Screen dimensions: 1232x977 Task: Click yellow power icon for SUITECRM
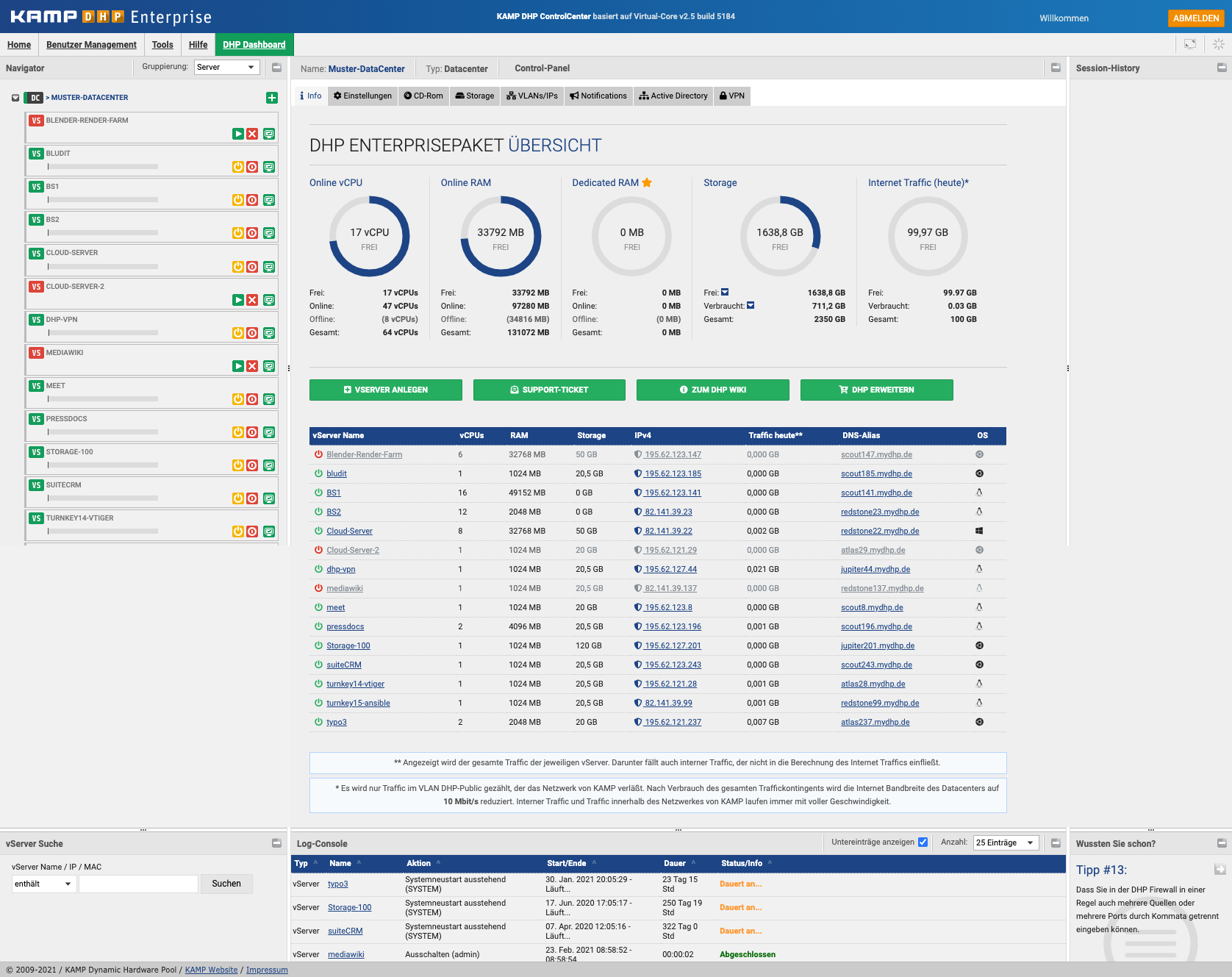pos(238,498)
